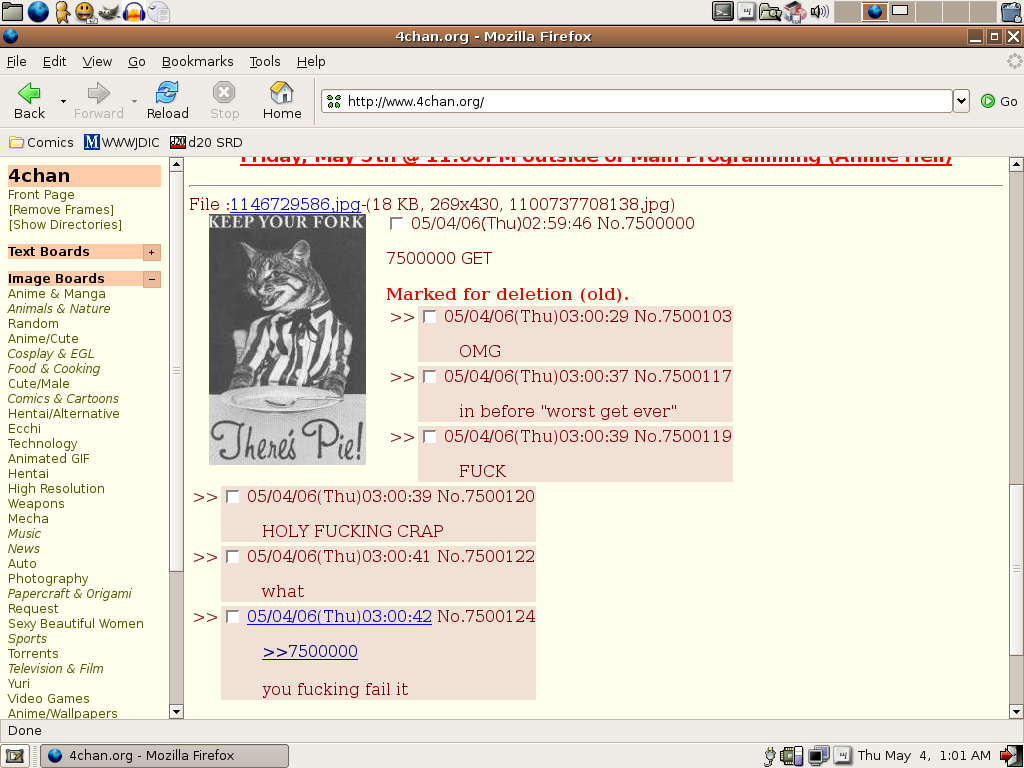Open the Forward button history dropdown arrow
The height and width of the screenshot is (768, 1024).
(134, 101)
